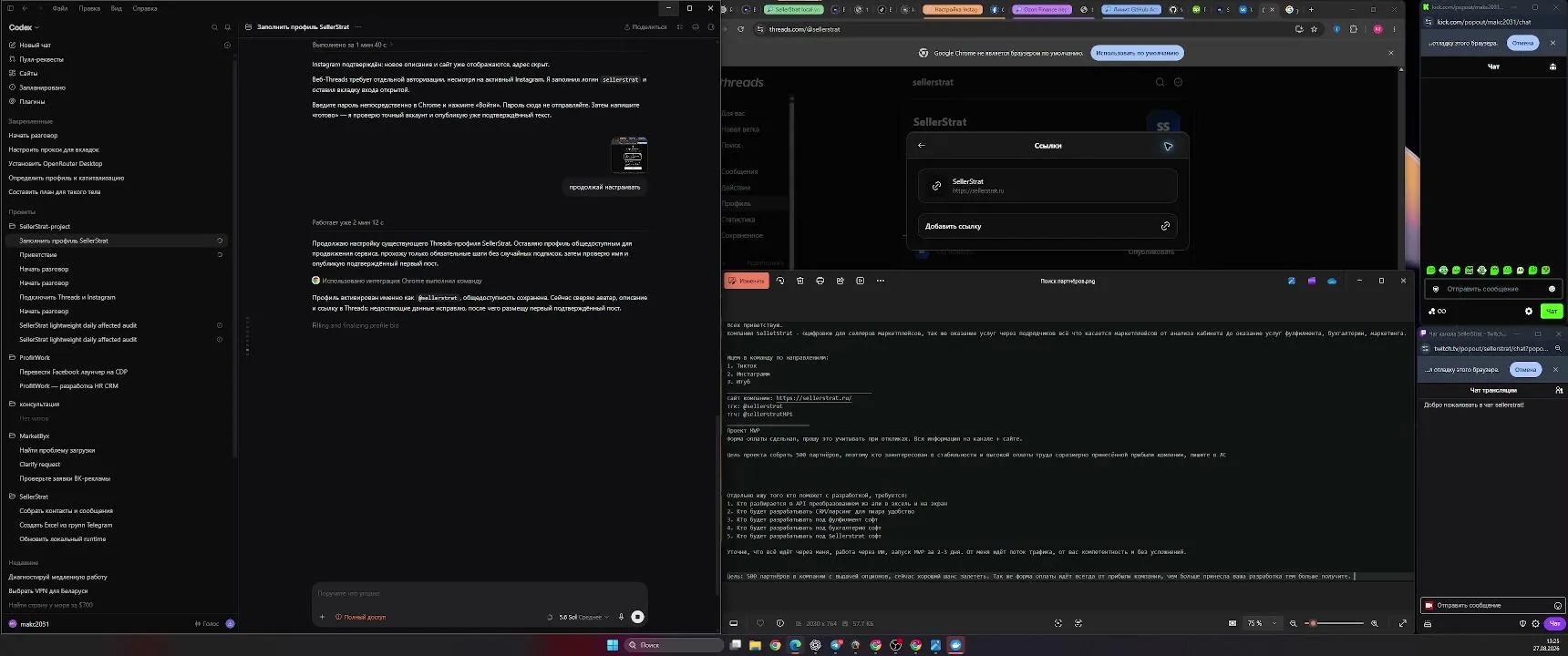The width and height of the screenshot is (1568, 656).
Task: Open the Запланировано section in Codex
Action: pyautogui.click(x=42, y=87)
